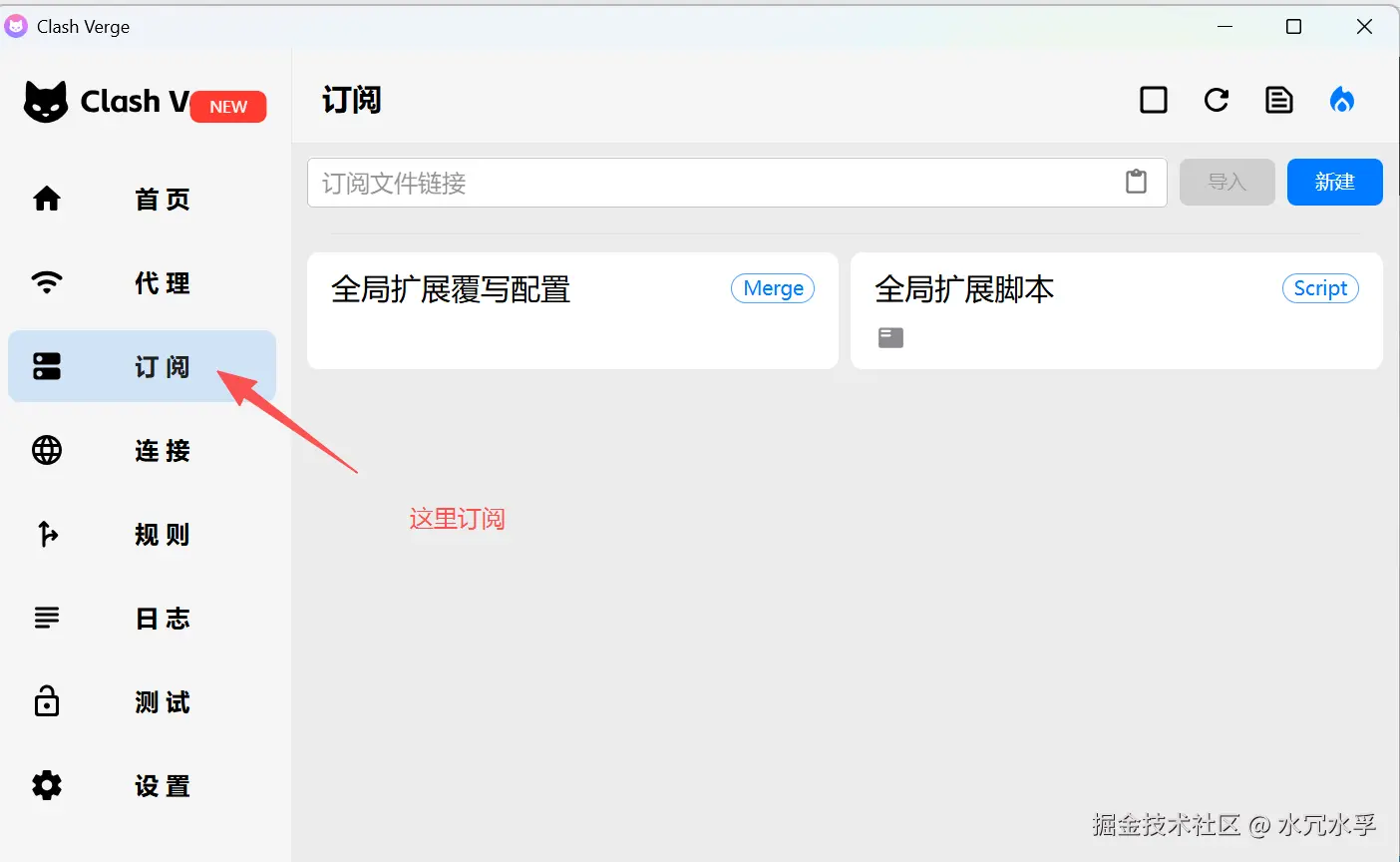
Task: Select the 订阅 subscriptions menu item
Action: coord(142,366)
